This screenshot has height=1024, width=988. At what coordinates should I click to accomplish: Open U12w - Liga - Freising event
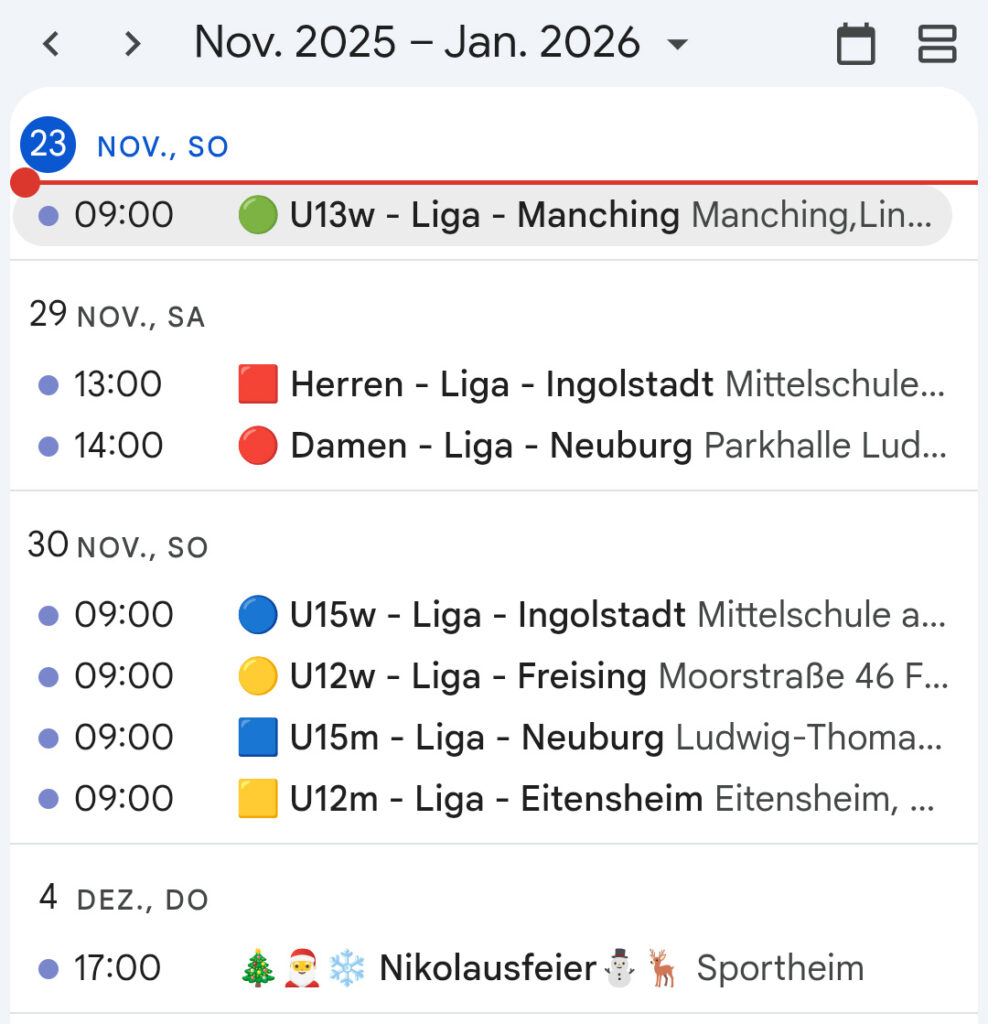pos(467,677)
